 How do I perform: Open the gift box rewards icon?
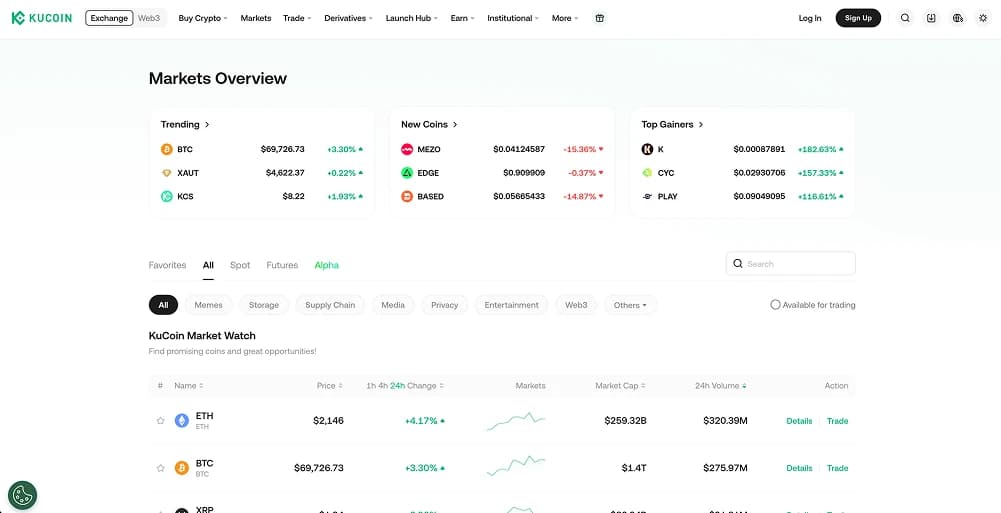tap(599, 18)
